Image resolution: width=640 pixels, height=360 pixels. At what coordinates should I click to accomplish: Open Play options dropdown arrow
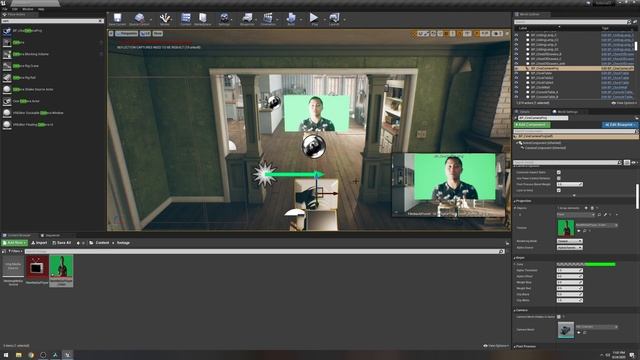coord(325,19)
